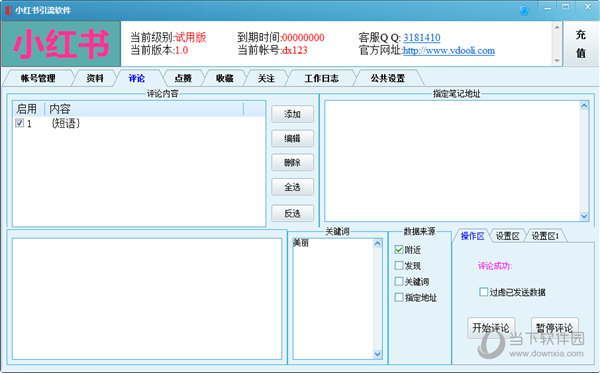600x373 pixels.
Task: Click the 删除 button
Action: 292,163
